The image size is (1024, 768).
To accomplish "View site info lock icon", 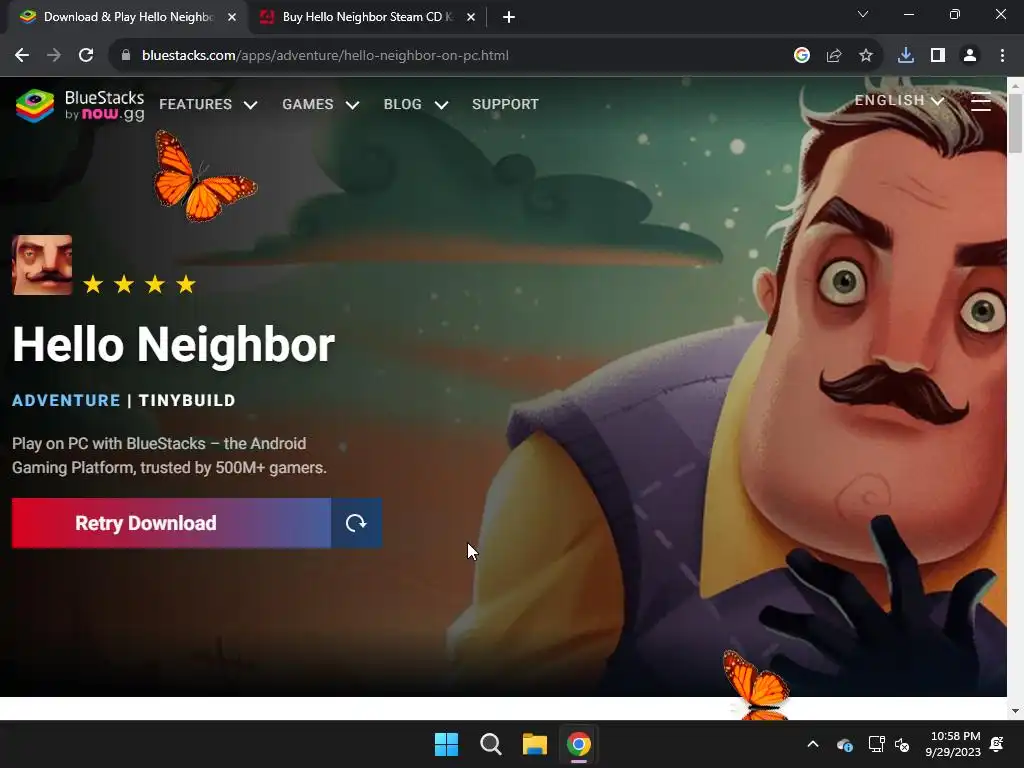I will [126, 56].
